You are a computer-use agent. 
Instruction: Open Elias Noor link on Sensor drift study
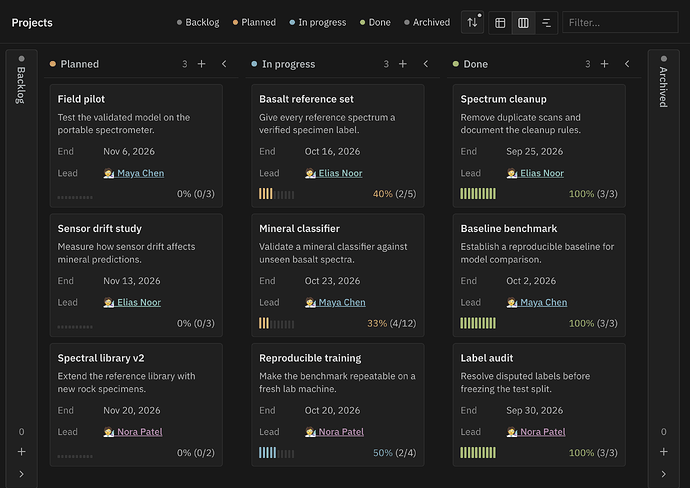[139, 302]
